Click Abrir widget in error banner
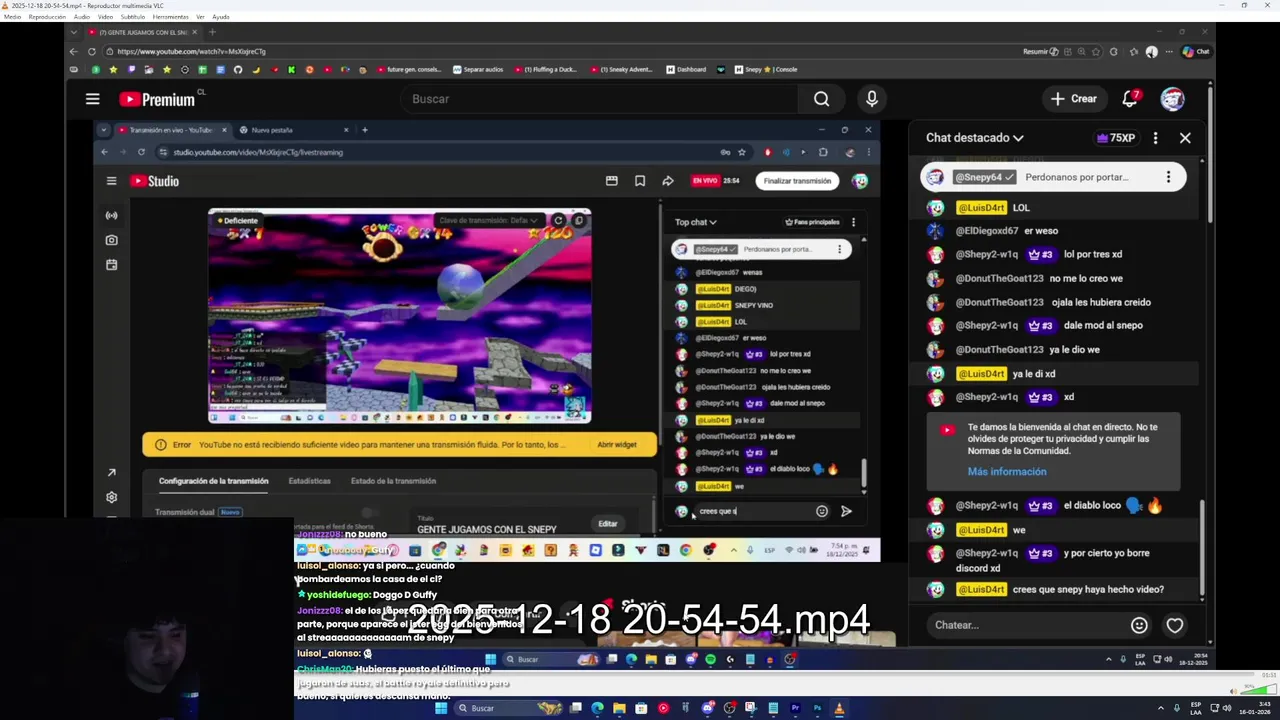This screenshot has height=720, width=1280. 616,445
